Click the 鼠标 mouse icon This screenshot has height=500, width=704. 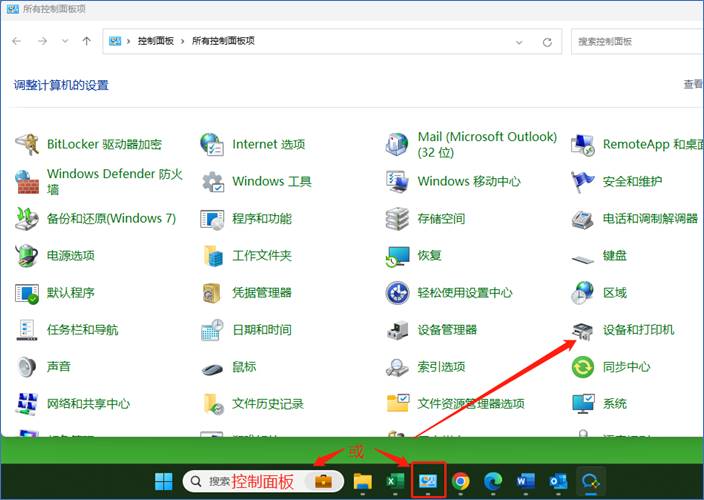click(212, 369)
